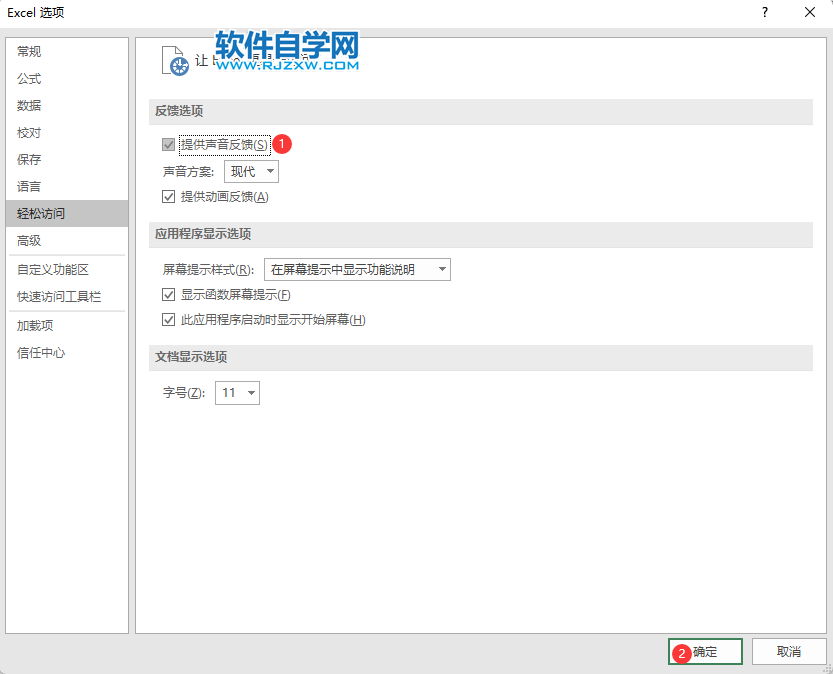The width and height of the screenshot is (833, 674).
Task: Close the Excel 选项 dialog
Action: pyautogui.click(x=810, y=12)
